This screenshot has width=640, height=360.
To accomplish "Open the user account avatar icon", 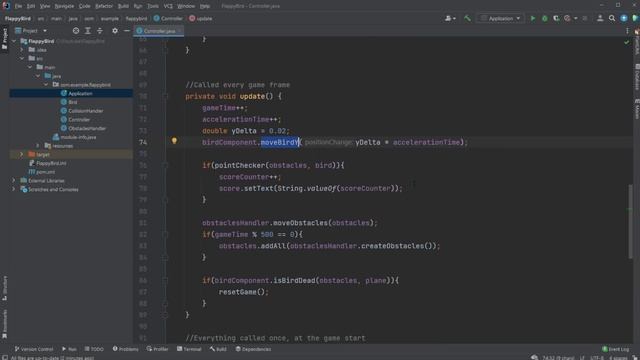I will [x=600, y=18].
